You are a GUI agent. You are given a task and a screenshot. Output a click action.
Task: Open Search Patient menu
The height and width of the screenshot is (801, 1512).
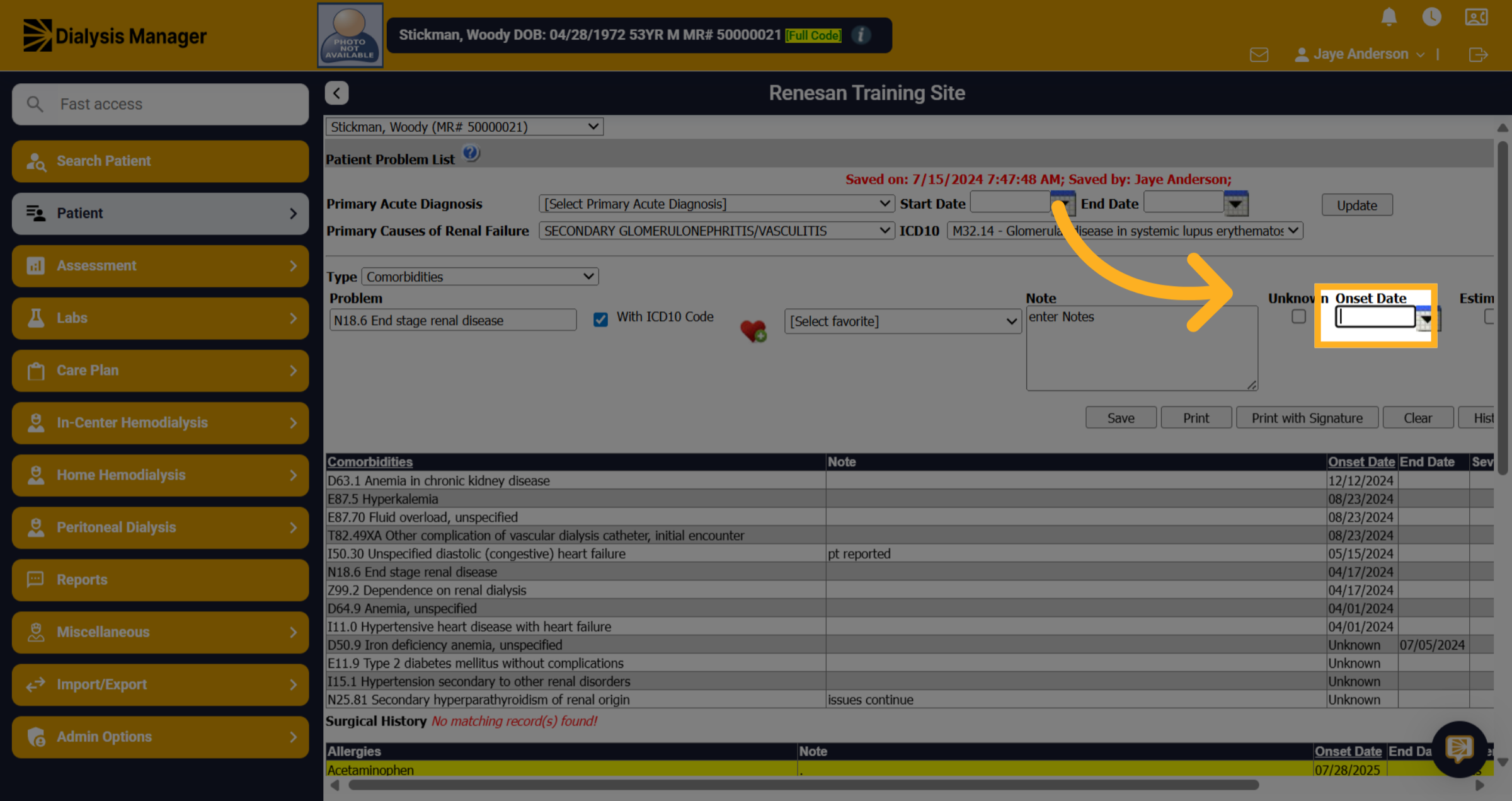click(x=160, y=161)
